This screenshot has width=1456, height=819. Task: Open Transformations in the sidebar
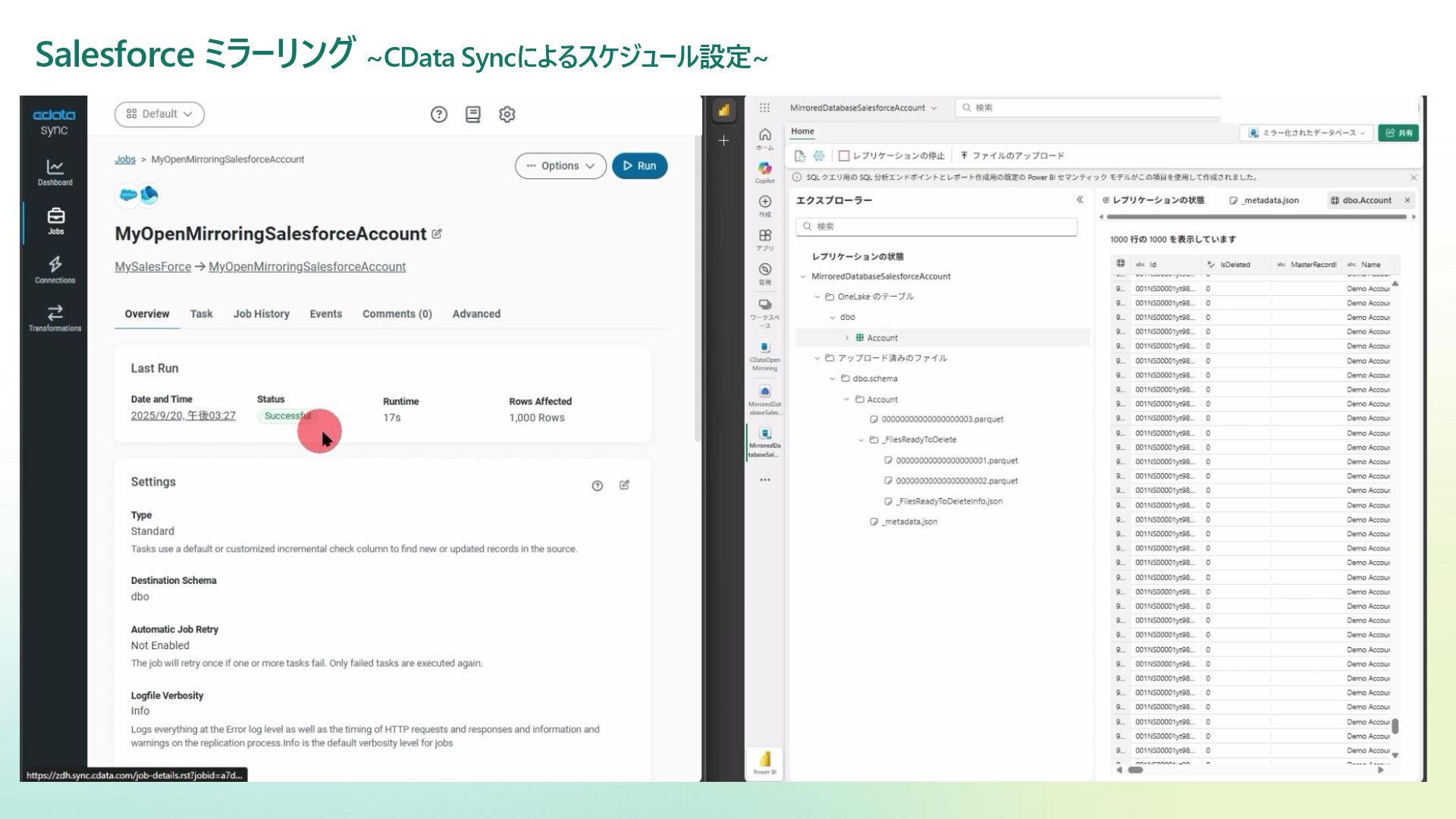55,318
